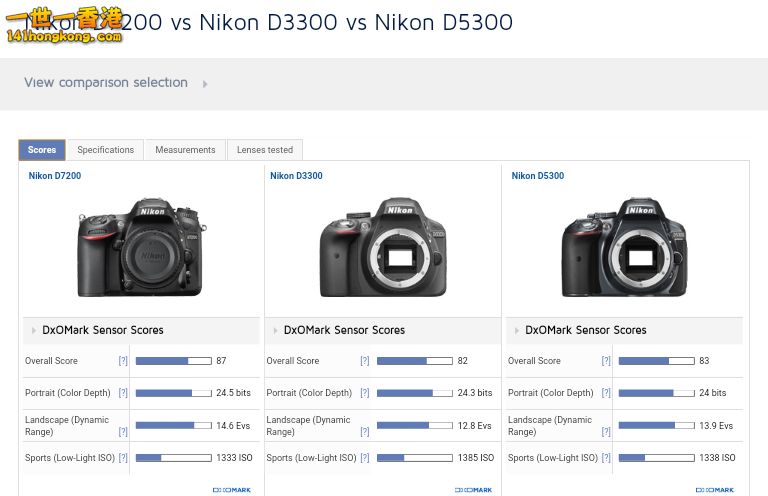Collapse D3300 DxOMark Sensor Scores arrow
This screenshot has height=496, width=768.
(275, 331)
